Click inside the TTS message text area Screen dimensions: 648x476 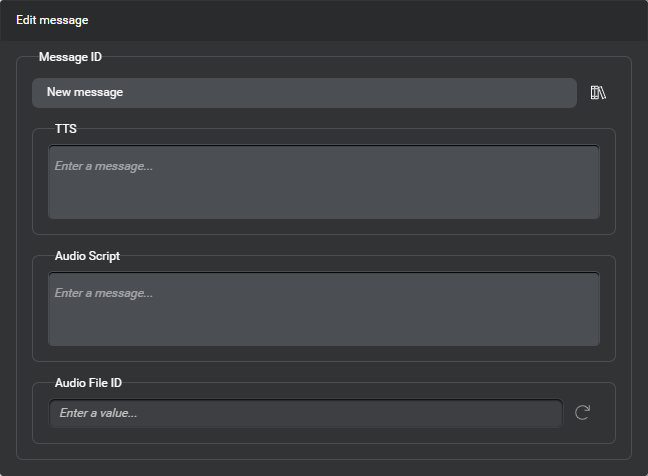(x=324, y=182)
